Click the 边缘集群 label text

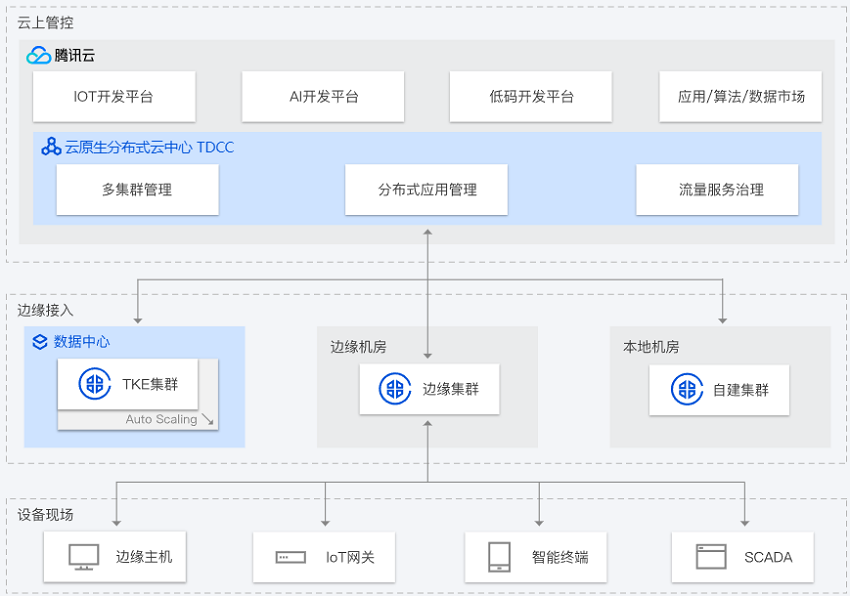tap(451, 389)
